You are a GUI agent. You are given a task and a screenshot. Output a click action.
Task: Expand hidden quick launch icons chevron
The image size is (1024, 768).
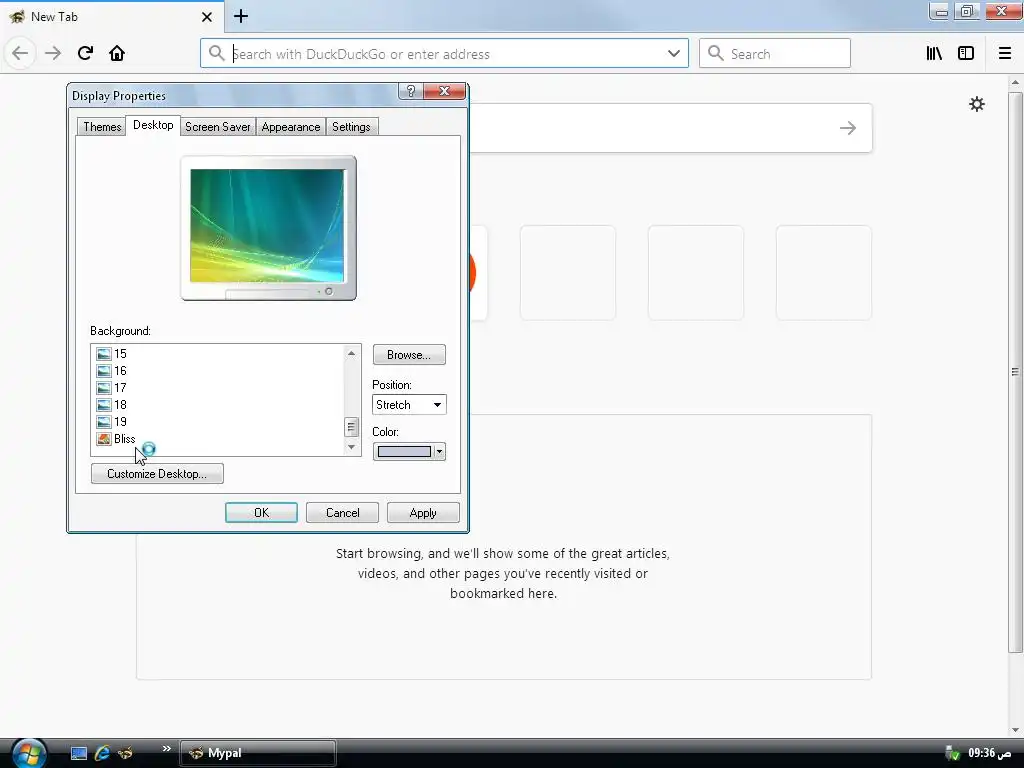pyautogui.click(x=167, y=748)
